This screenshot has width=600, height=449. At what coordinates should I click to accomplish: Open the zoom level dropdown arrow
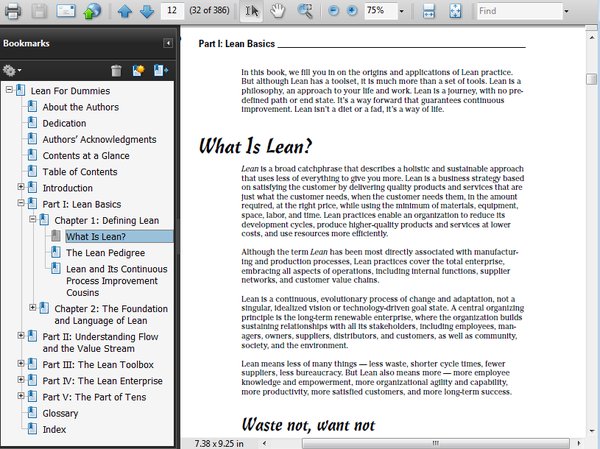coord(401,11)
